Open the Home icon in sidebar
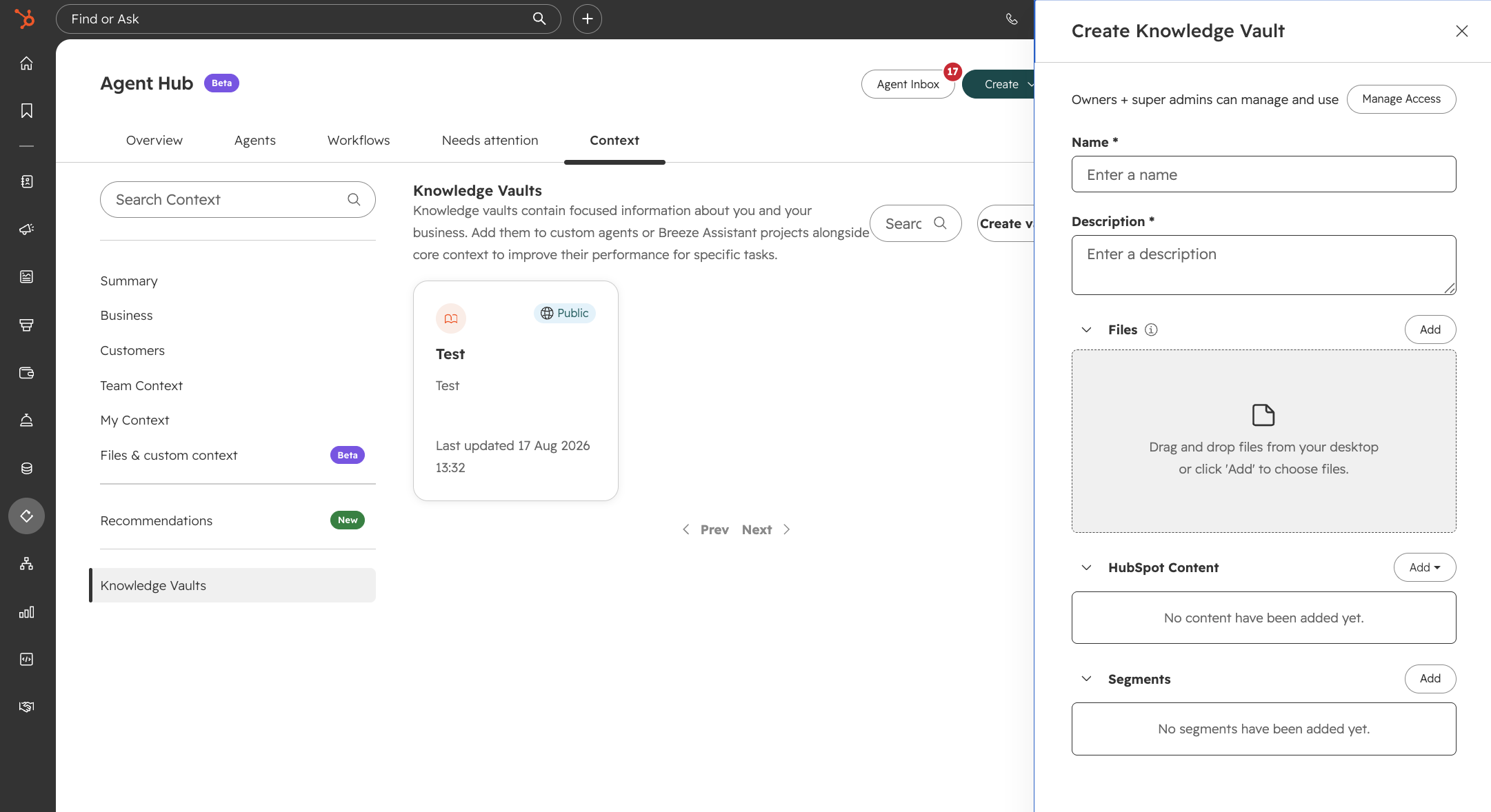1491x812 pixels. [26, 63]
